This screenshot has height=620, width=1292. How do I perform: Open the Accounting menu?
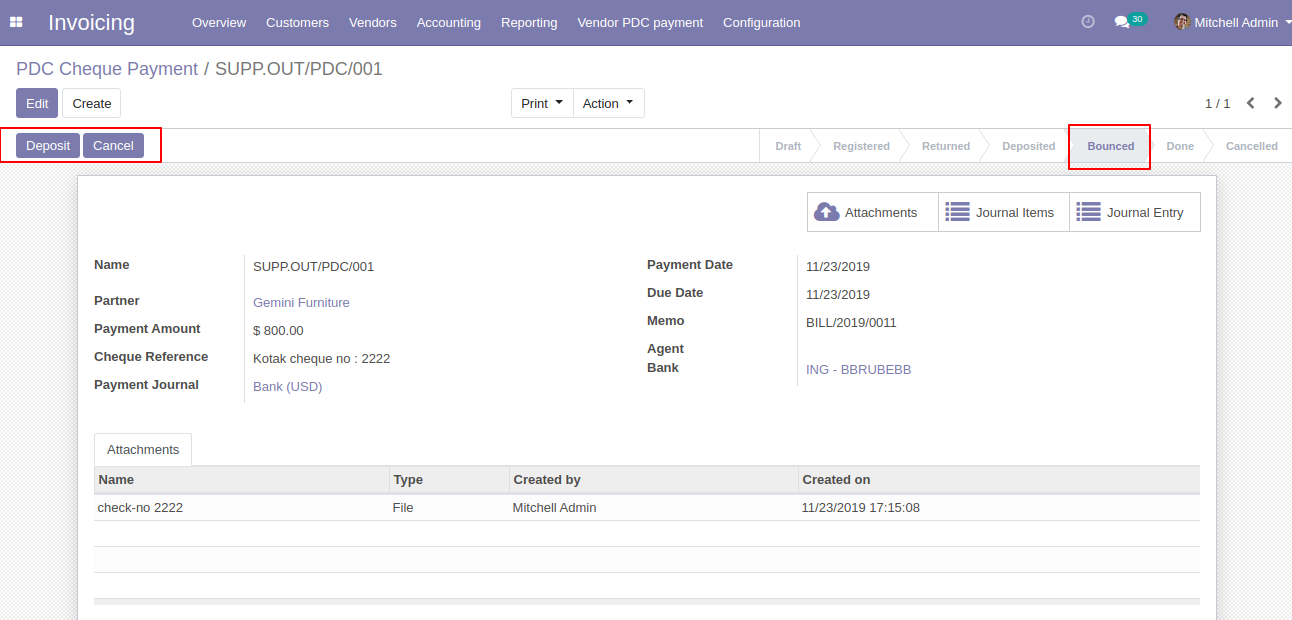(448, 22)
